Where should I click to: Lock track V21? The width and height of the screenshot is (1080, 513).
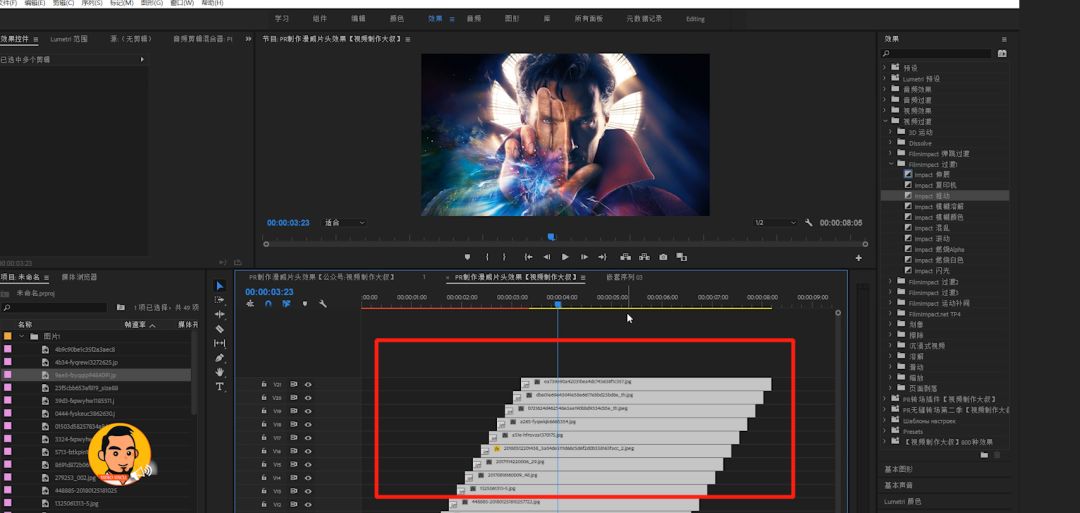[264, 385]
